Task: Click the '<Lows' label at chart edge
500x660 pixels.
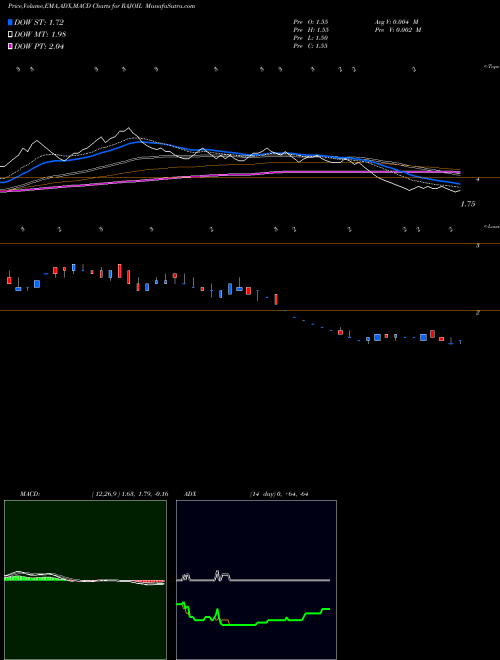Action: click(x=491, y=226)
